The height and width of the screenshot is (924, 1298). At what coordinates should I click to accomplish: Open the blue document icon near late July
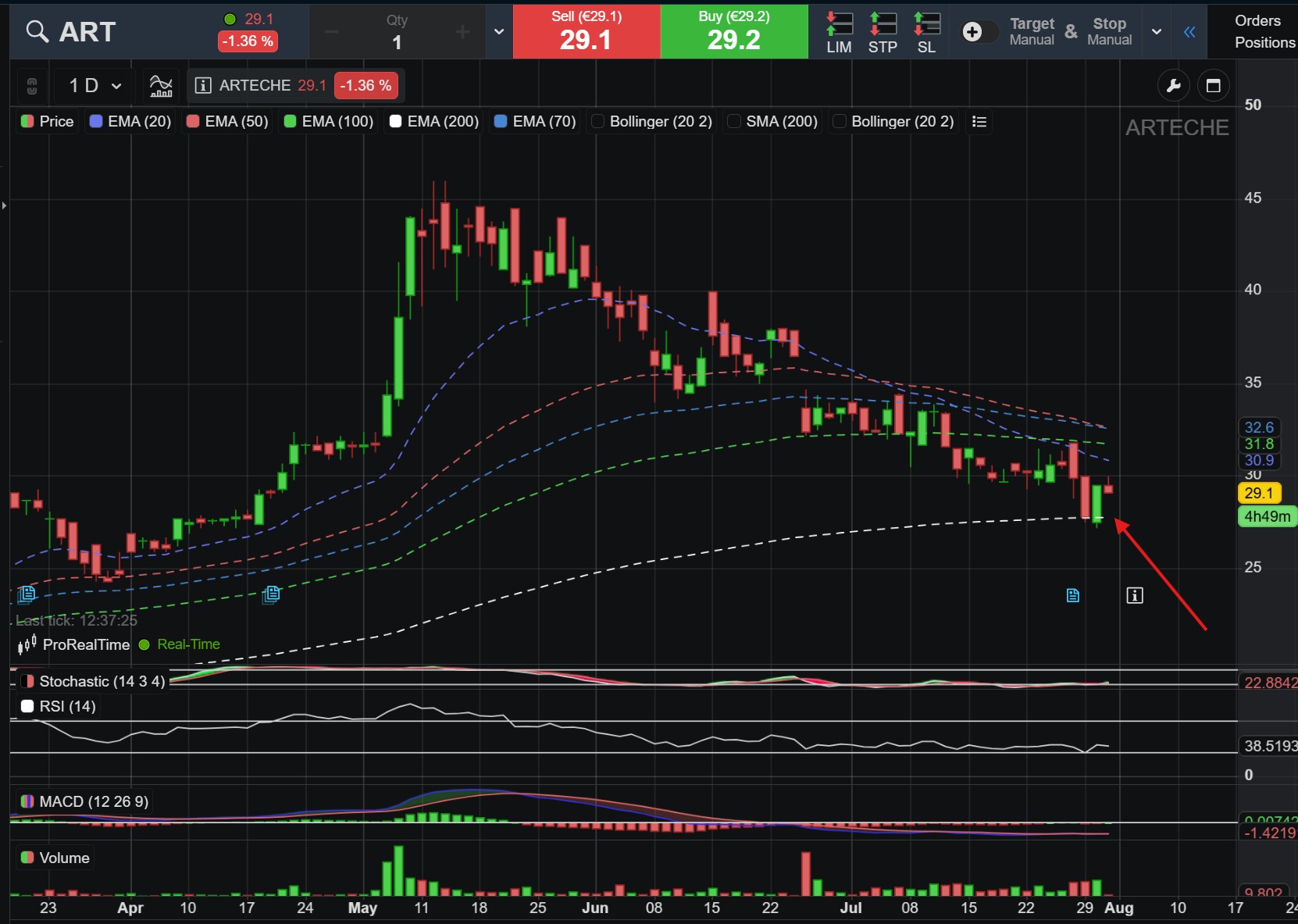tap(1073, 595)
